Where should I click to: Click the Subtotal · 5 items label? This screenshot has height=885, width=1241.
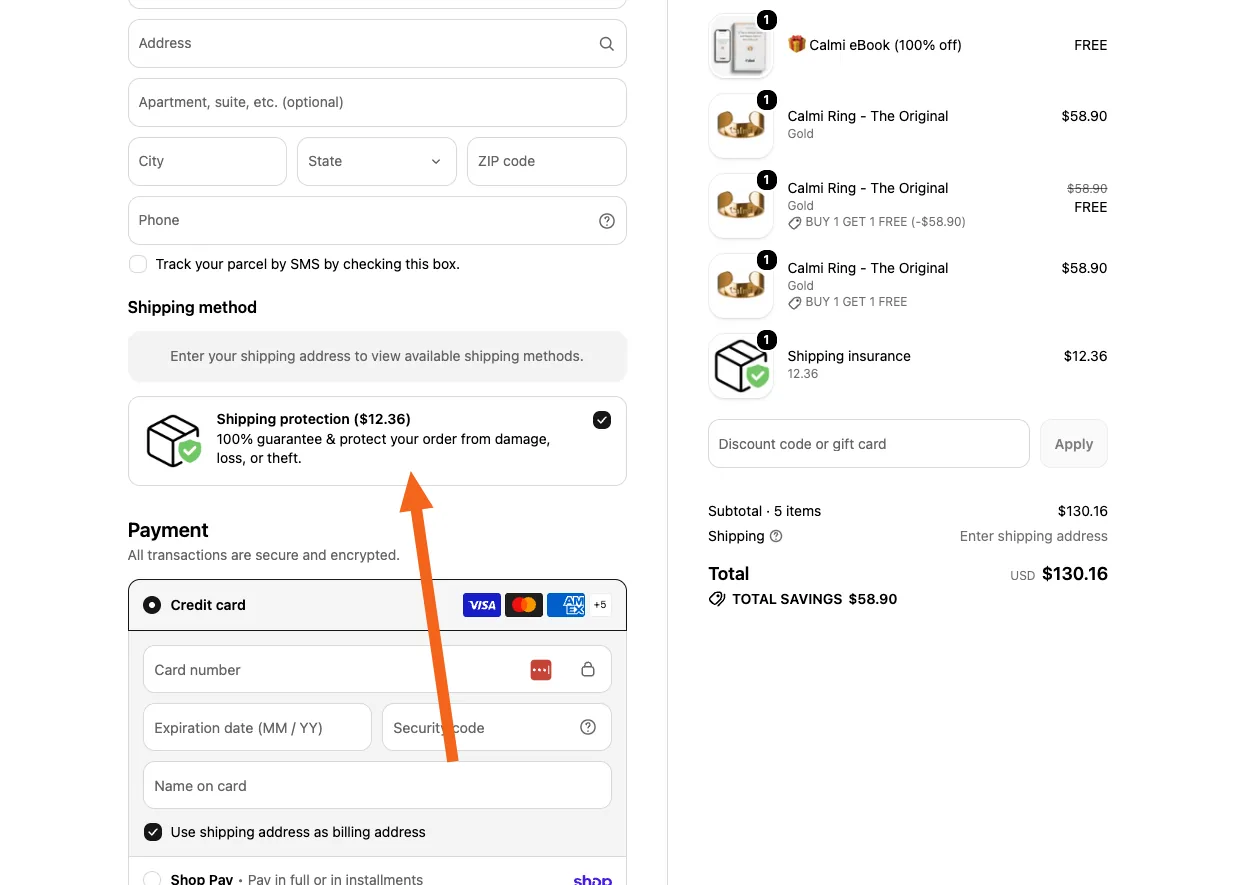point(764,511)
